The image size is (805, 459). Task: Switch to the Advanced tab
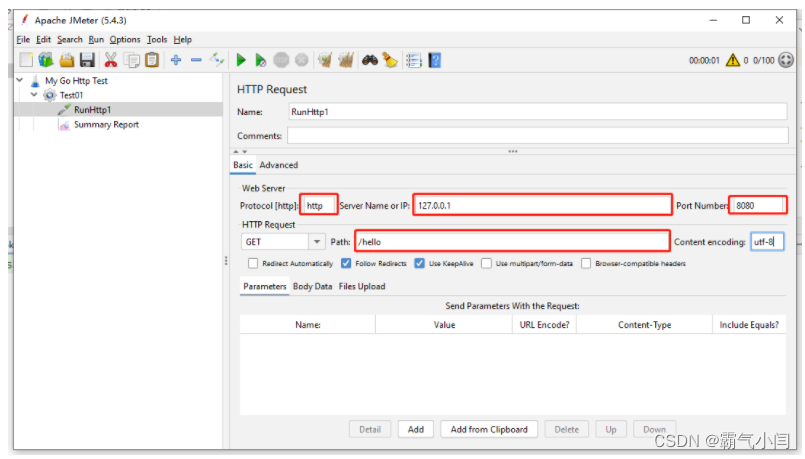(279, 165)
